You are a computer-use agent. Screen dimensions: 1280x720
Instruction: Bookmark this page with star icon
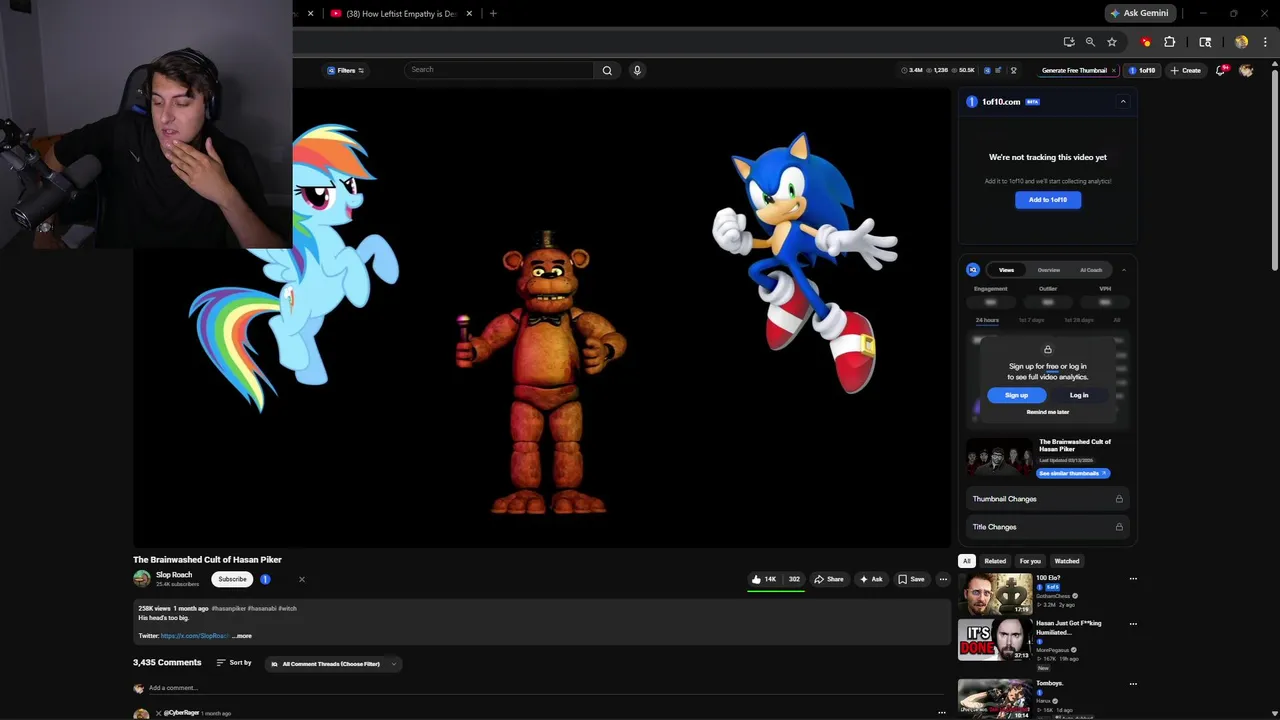[x=1112, y=42]
